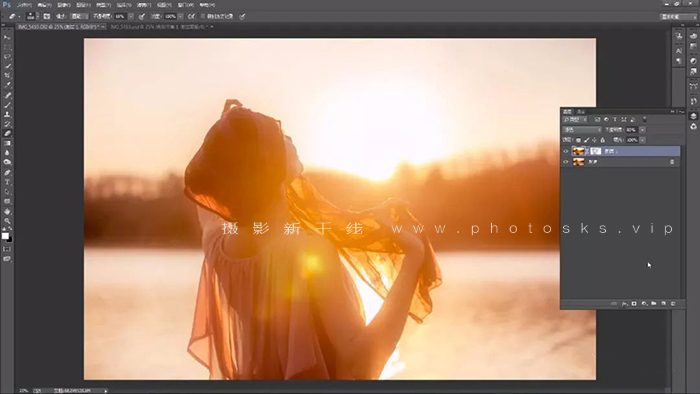The image size is (700, 394).
Task: Click the Add layer style fx icon
Action: point(624,304)
